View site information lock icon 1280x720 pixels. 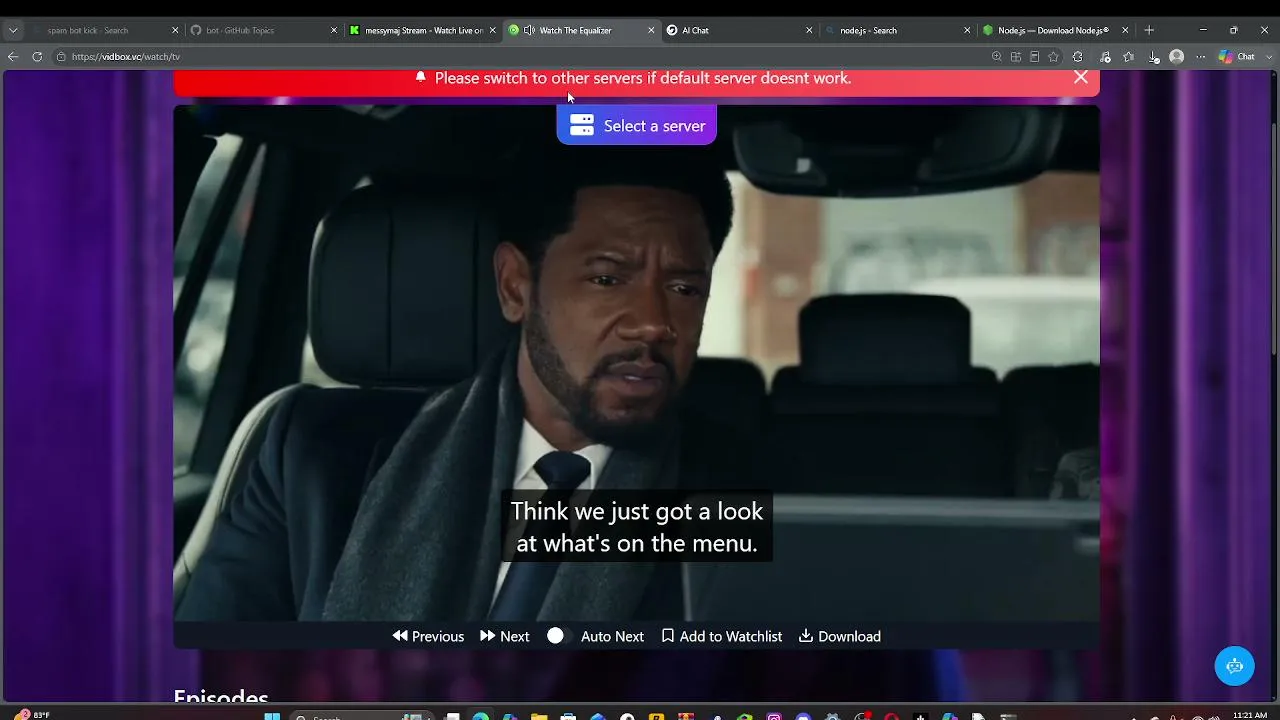click(61, 57)
